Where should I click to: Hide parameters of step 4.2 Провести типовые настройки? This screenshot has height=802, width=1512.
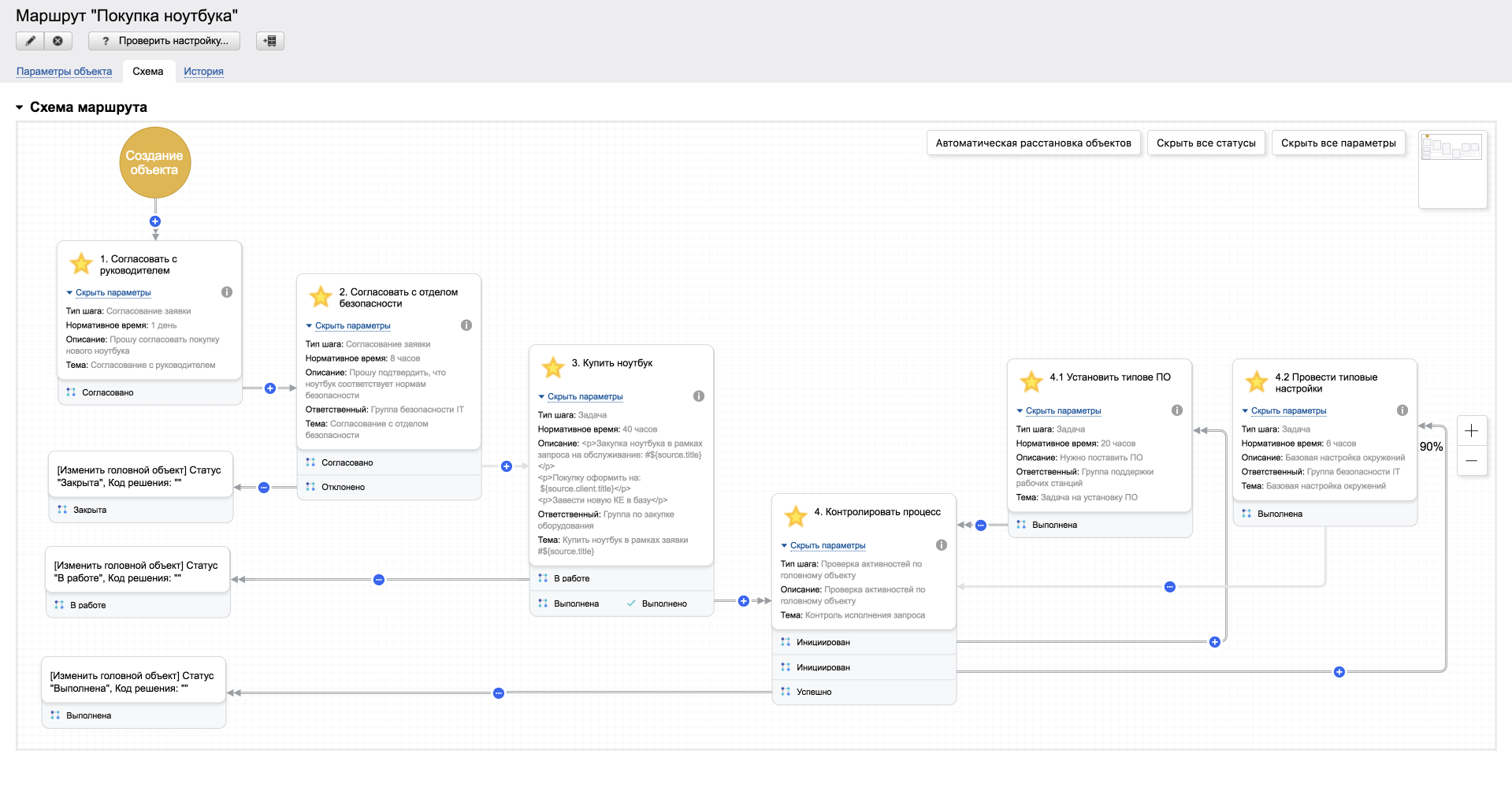1288,410
